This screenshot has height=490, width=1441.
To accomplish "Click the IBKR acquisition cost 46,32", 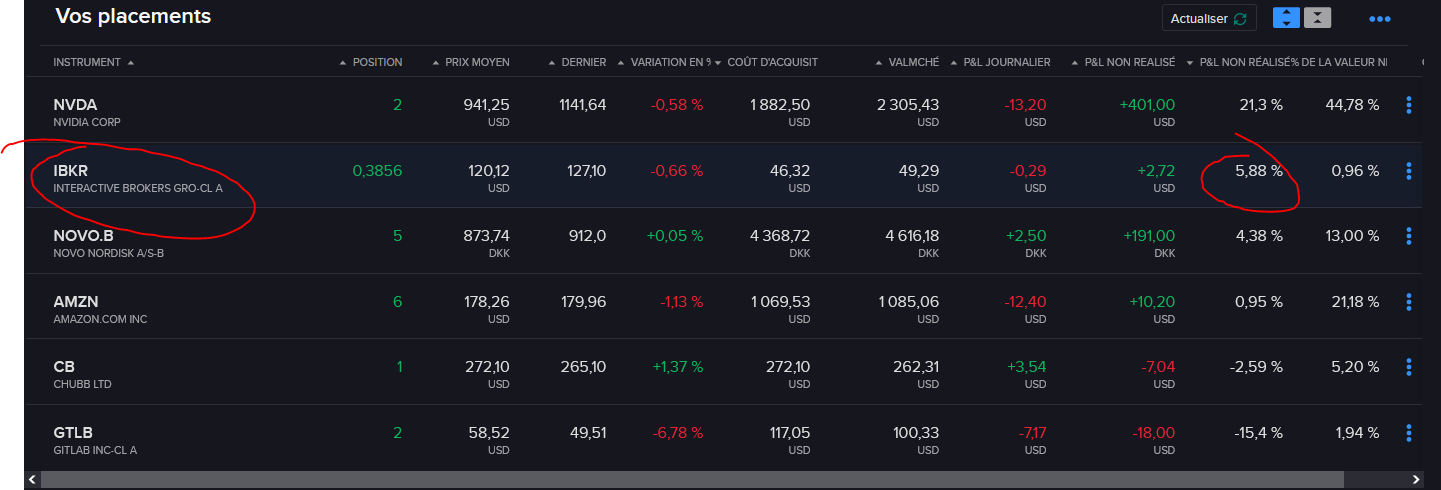I will click(790, 171).
